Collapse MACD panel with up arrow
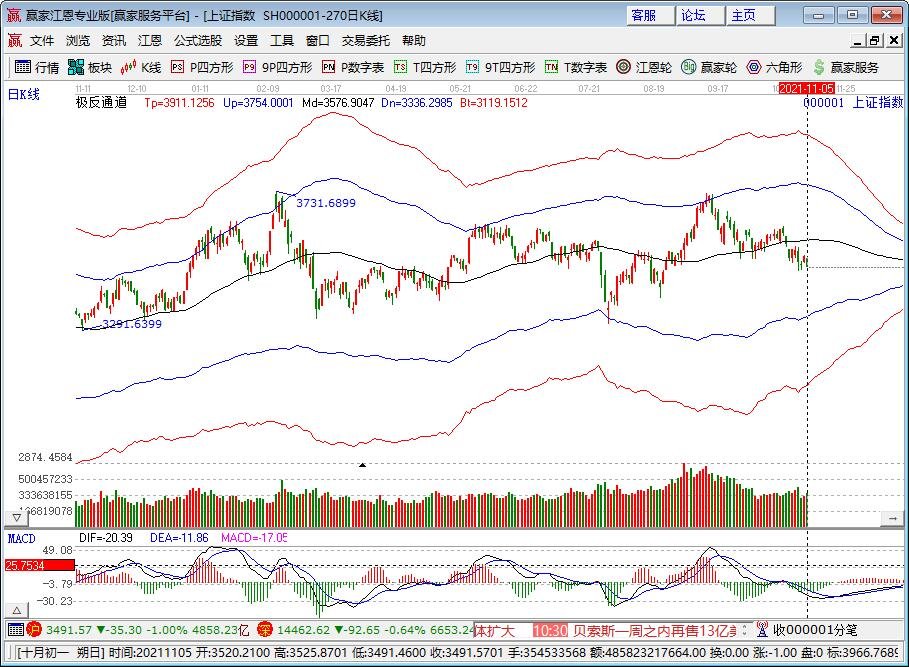The height and width of the screenshot is (667, 909). (16, 610)
